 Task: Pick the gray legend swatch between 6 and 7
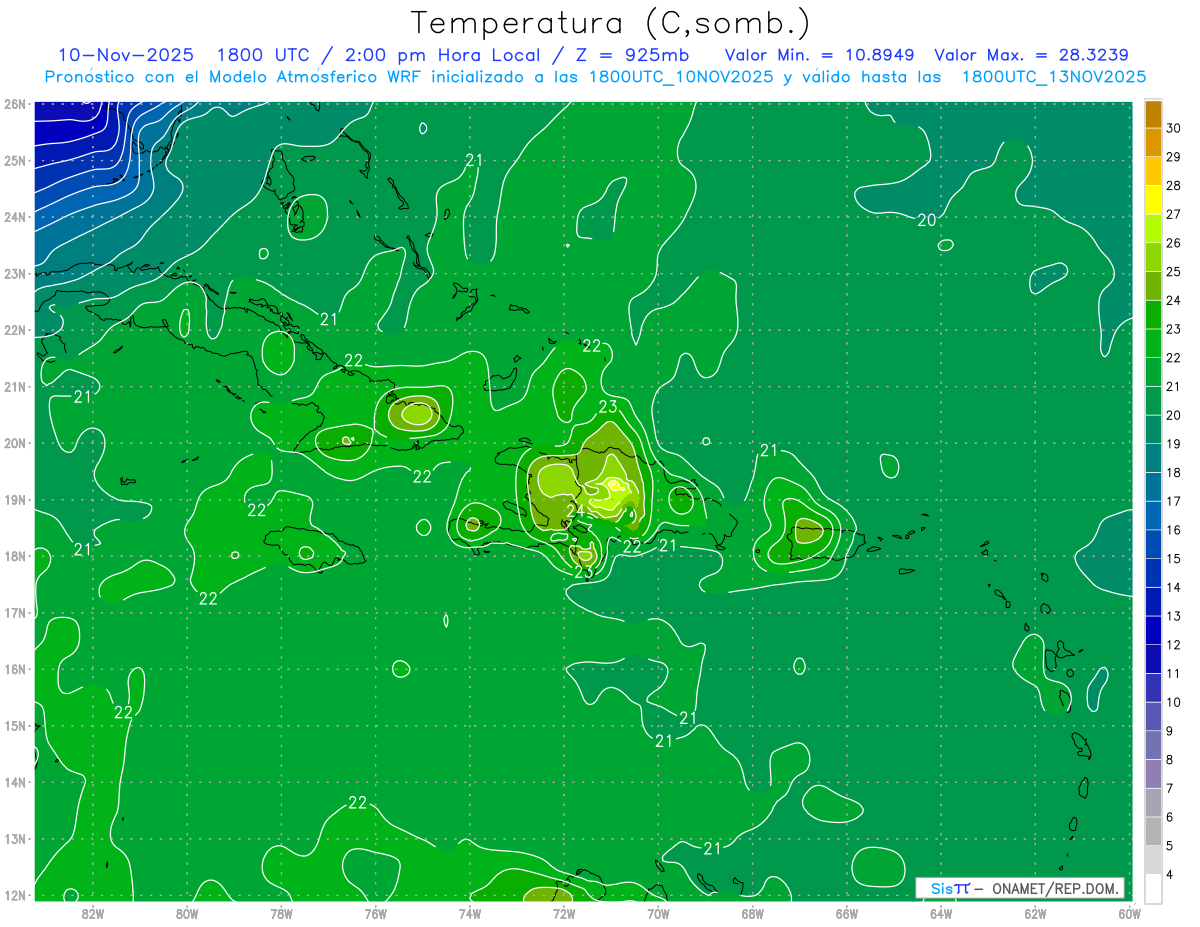coord(1153,802)
